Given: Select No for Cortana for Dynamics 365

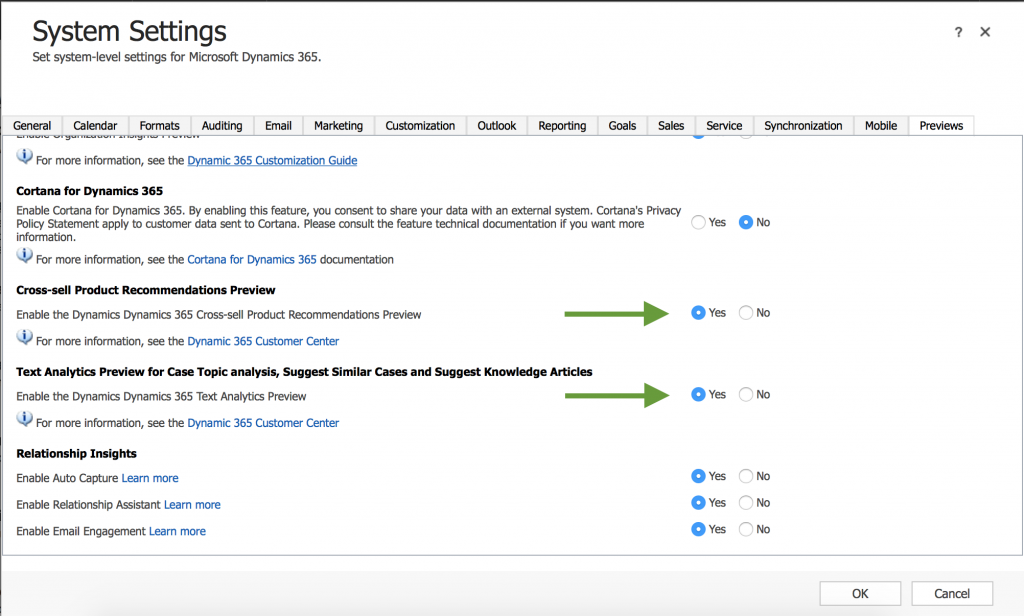Looking at the screenshot, I should [746, 222].
